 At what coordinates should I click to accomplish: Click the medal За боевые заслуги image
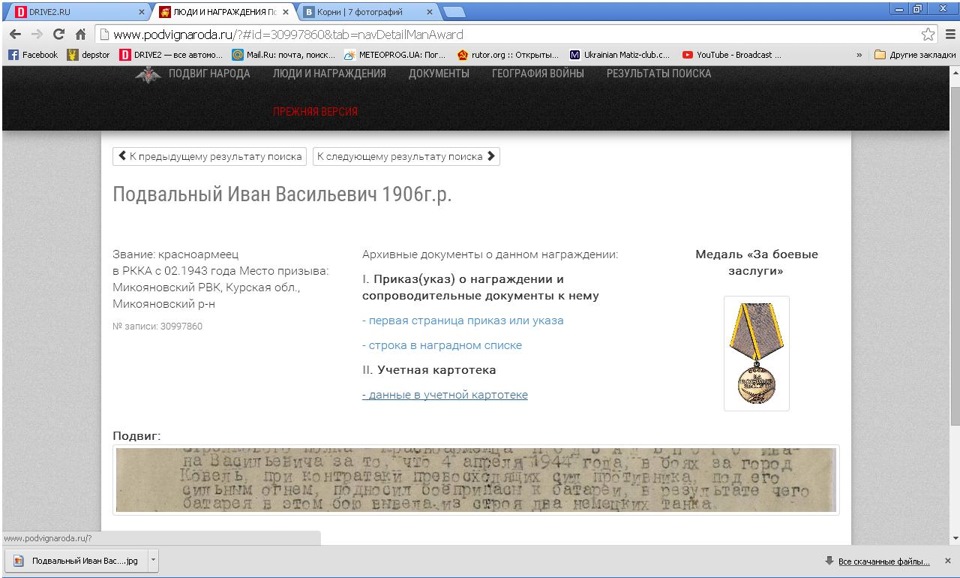[757, 353]
